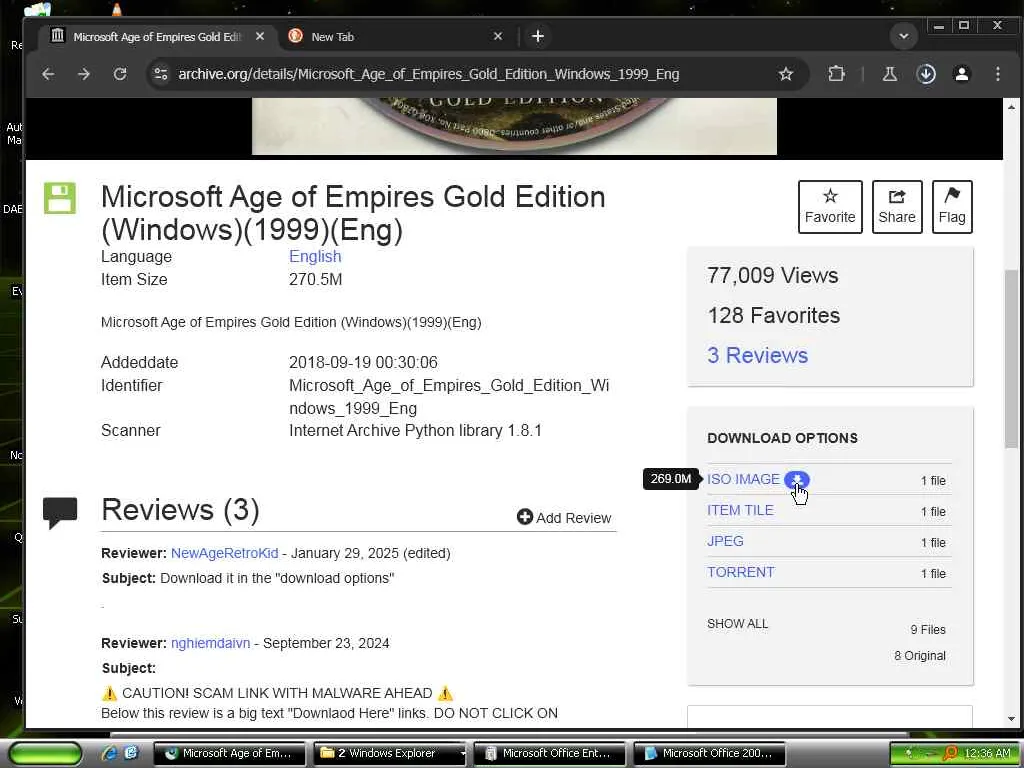1024x768 pixels.
Task: Flag this archive item
Action: [x=952, y=206]
